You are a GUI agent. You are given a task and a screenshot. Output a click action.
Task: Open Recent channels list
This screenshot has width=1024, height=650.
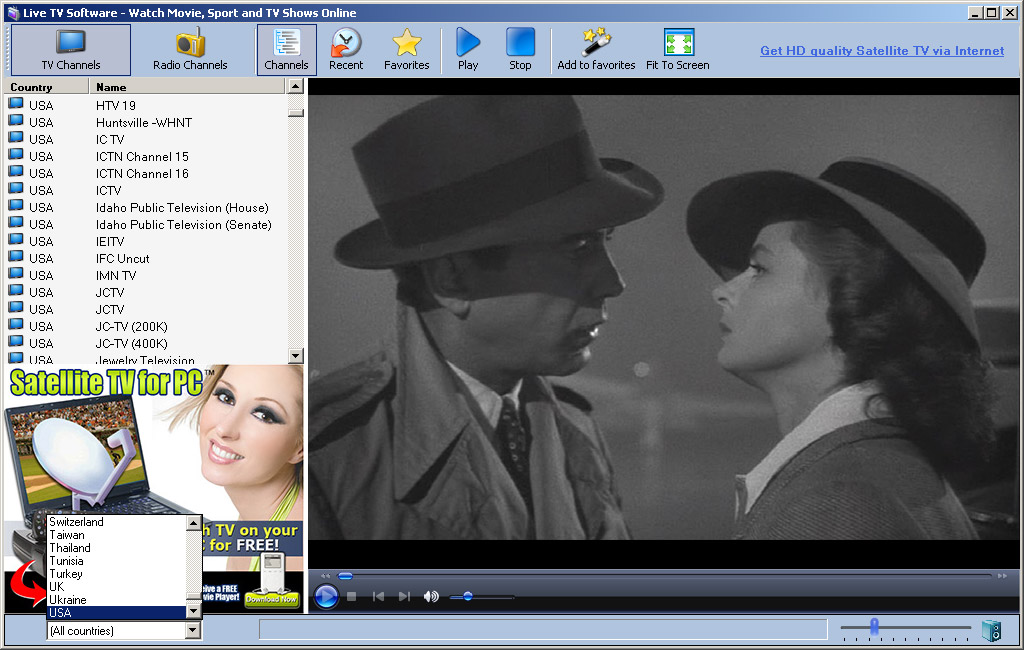pos(345,50)
